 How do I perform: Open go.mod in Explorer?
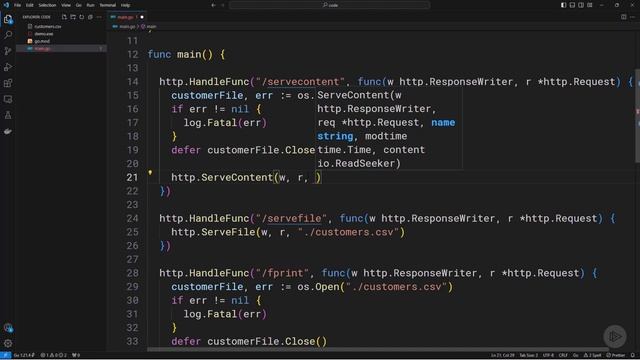[x=42, y=41]
